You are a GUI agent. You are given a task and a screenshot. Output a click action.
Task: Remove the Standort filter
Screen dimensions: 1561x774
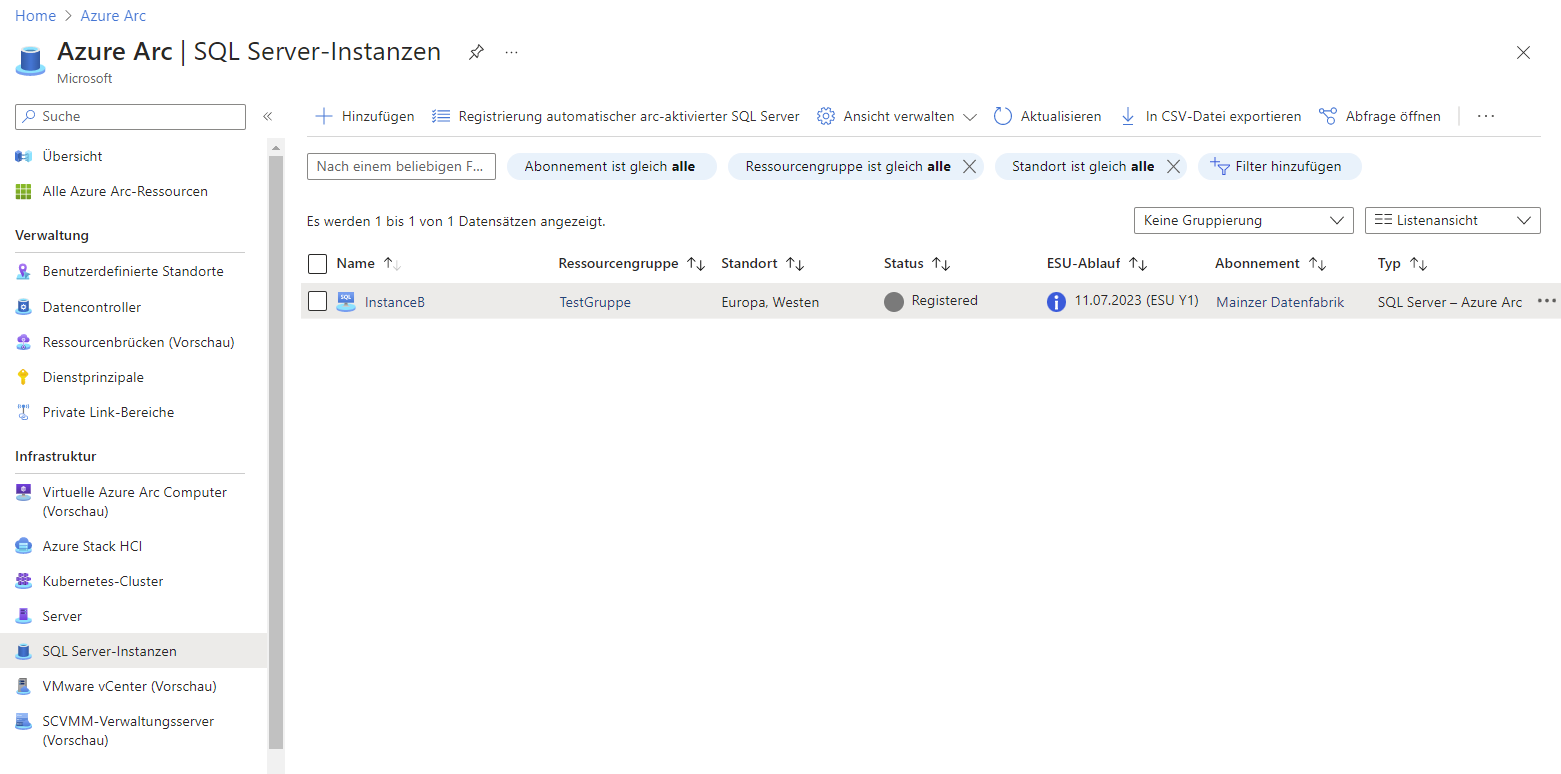(1174, 167)
